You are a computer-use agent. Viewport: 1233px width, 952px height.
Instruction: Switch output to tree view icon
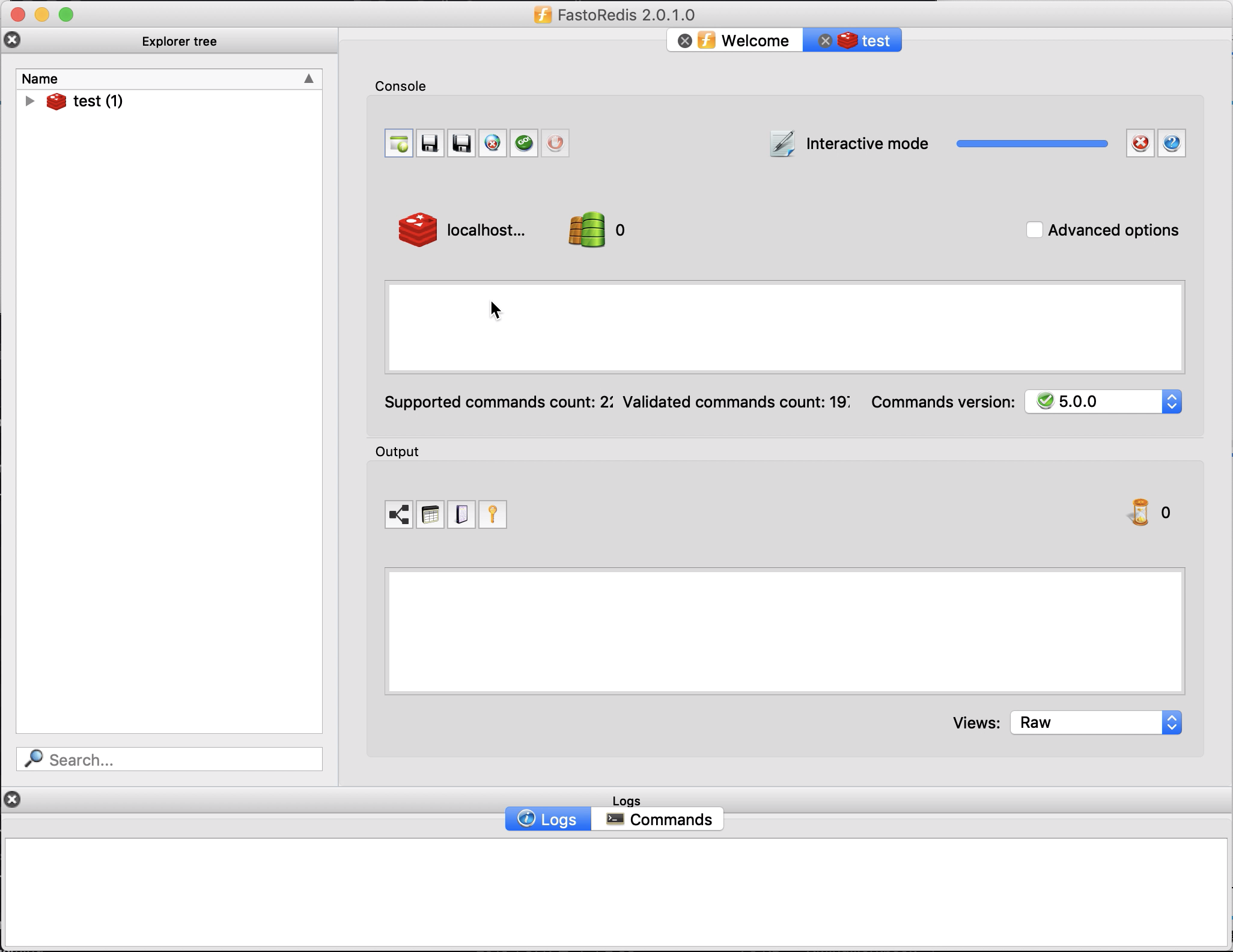(x=399, y=514)
